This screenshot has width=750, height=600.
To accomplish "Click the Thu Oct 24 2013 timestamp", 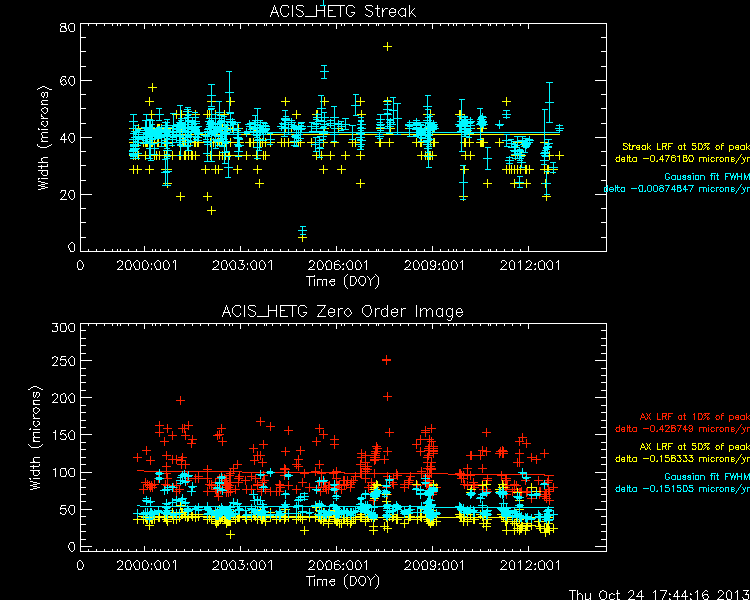I will pos(658,592).
